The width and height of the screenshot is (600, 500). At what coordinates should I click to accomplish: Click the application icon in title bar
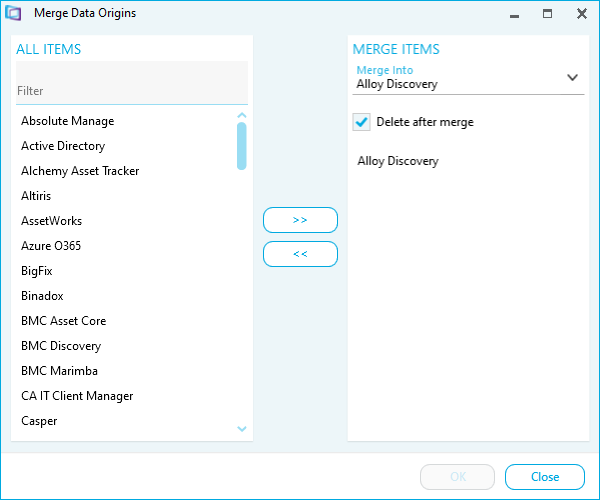tap(13, 13)
